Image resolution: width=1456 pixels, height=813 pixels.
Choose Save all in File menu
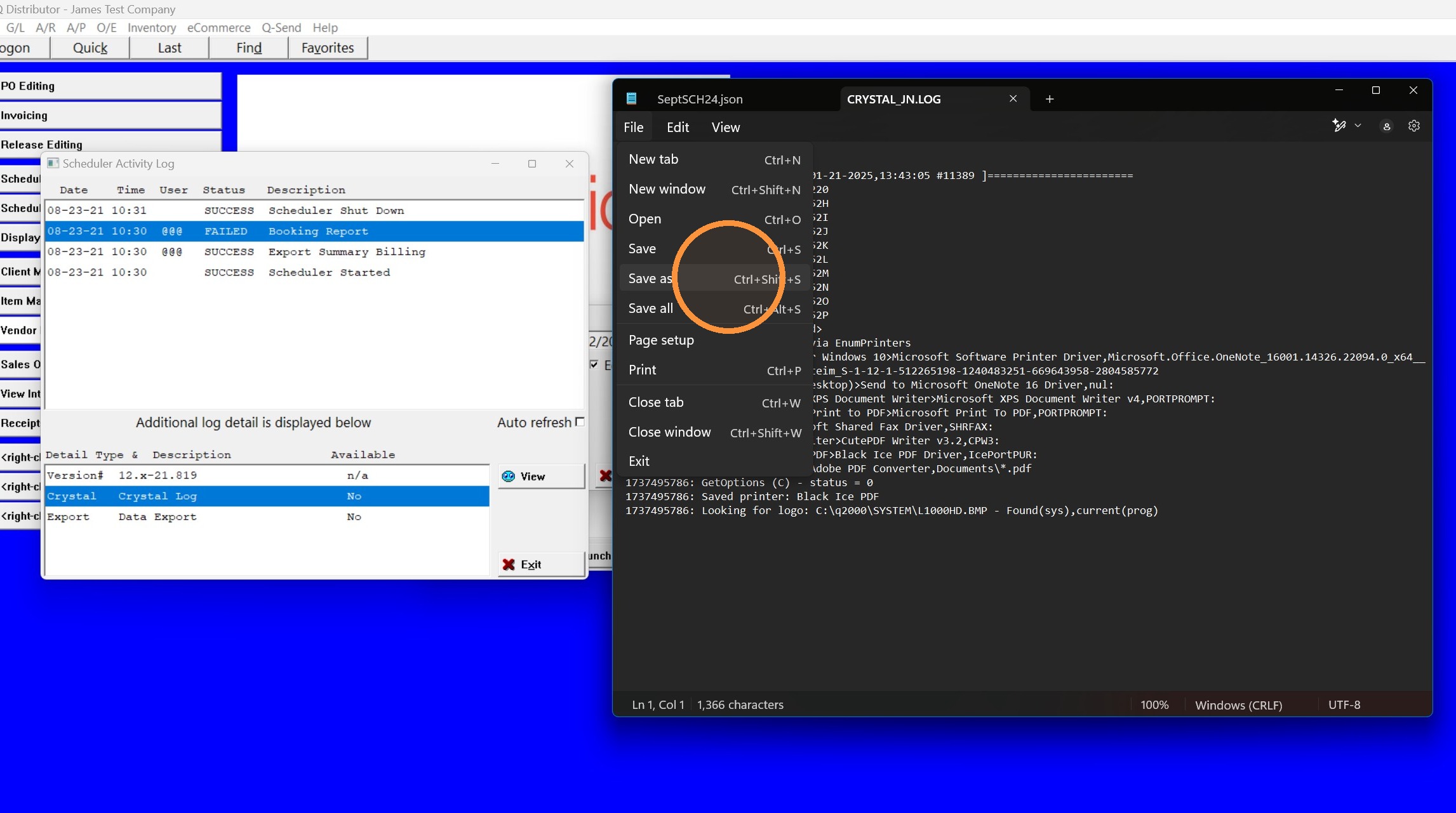[x=714, y=308]
